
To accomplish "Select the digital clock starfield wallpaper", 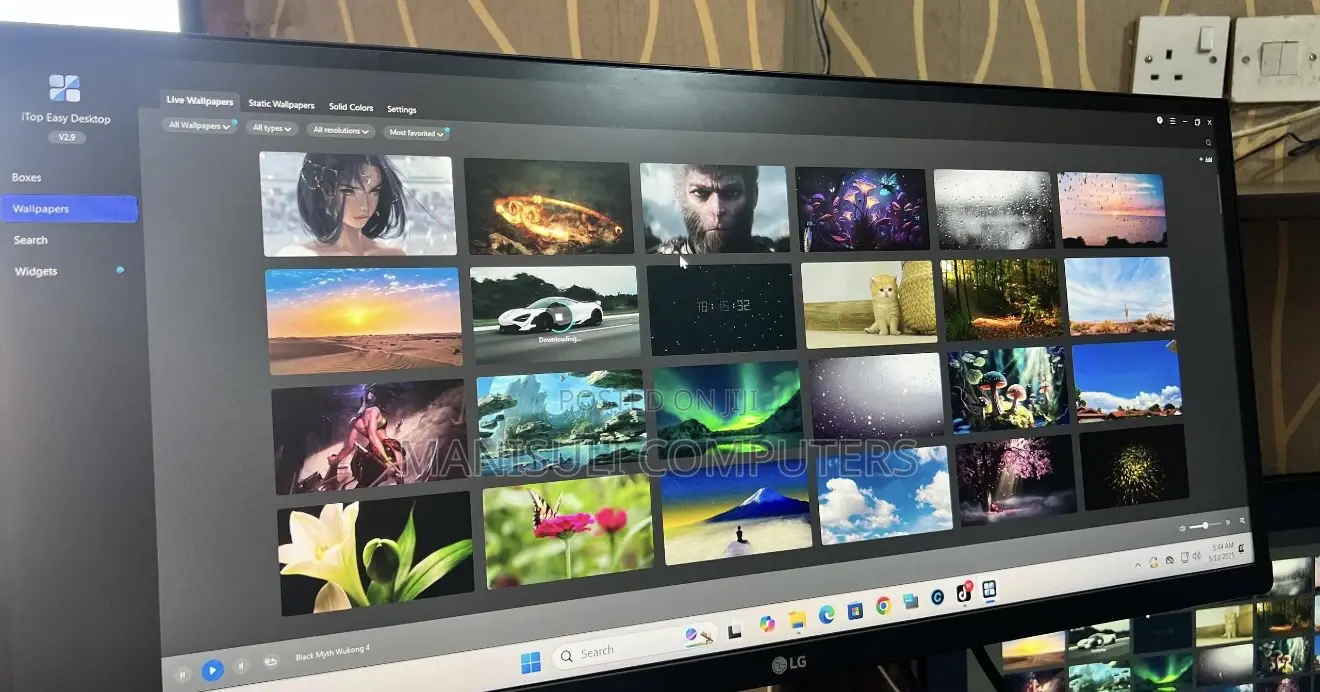I will tap(722, 309).
